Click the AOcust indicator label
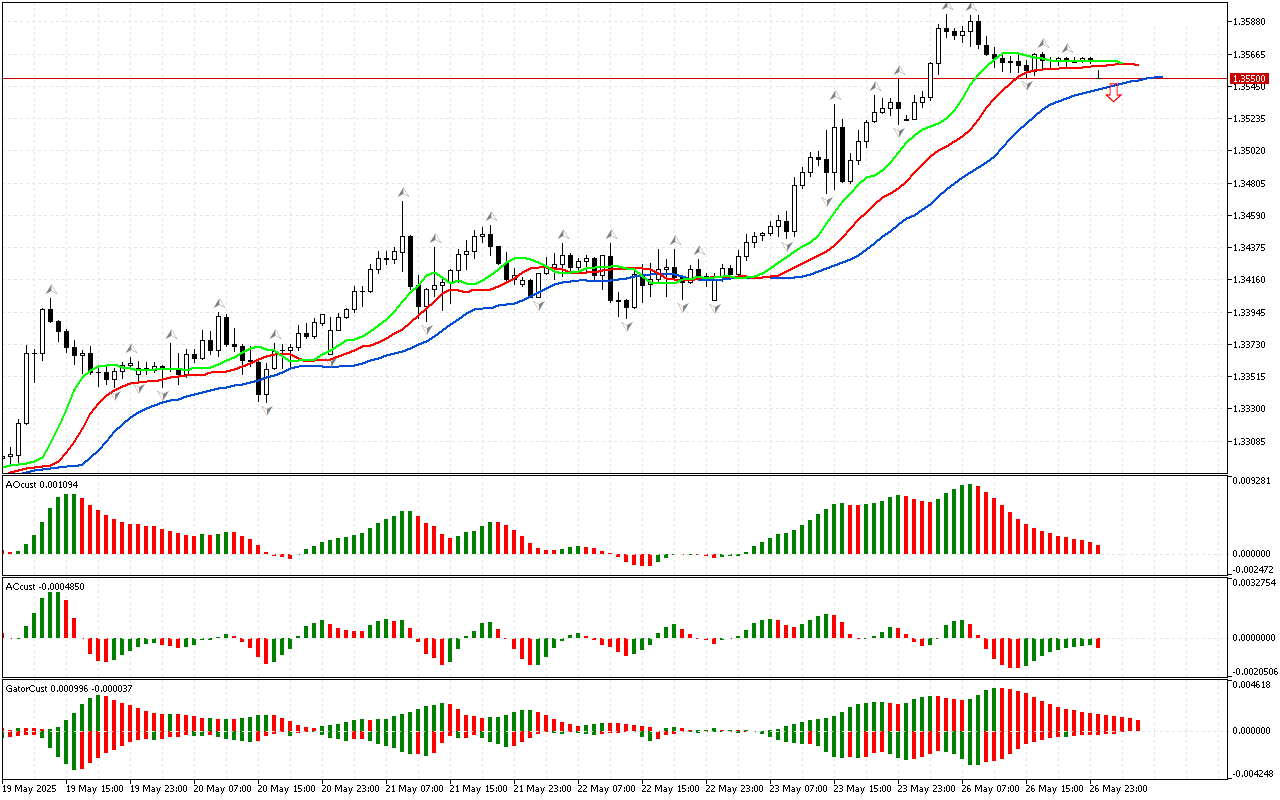This screenshot has width=1280, height=800. pyautogui.click(x=41, y=484)
